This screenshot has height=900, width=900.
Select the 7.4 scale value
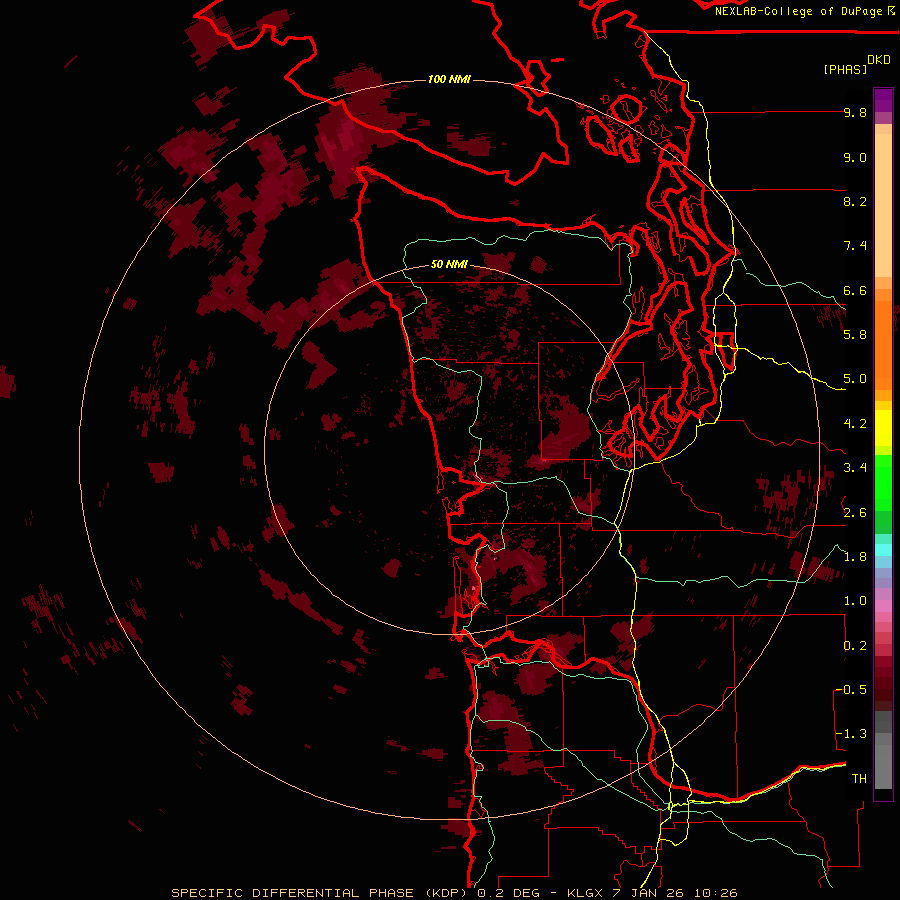pyautogui.click(x=855, y=246)
